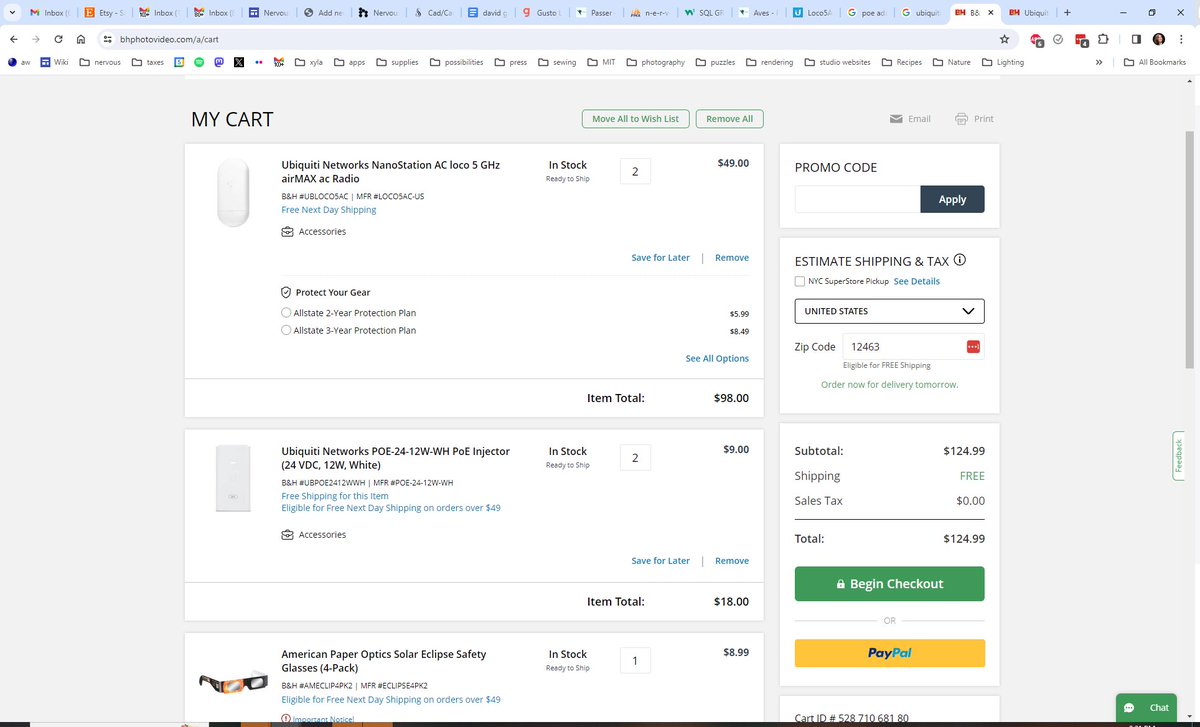Open the Chrome three-dot menu
Image resolution: width=1200 pixels, height=727 pixels.
click(1183, 39)
